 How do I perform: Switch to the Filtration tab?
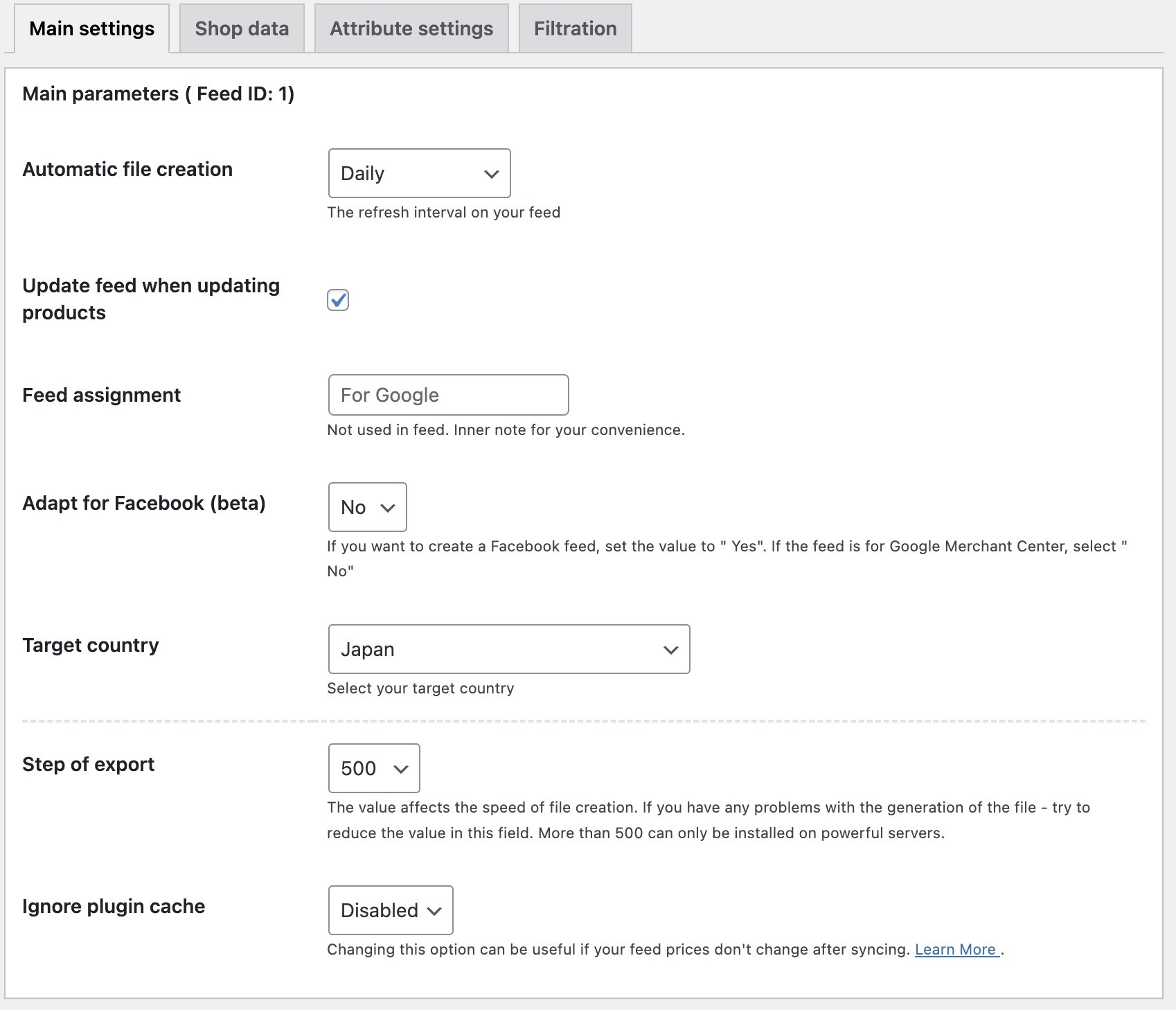pyautogui.click(x=574, y=28)
